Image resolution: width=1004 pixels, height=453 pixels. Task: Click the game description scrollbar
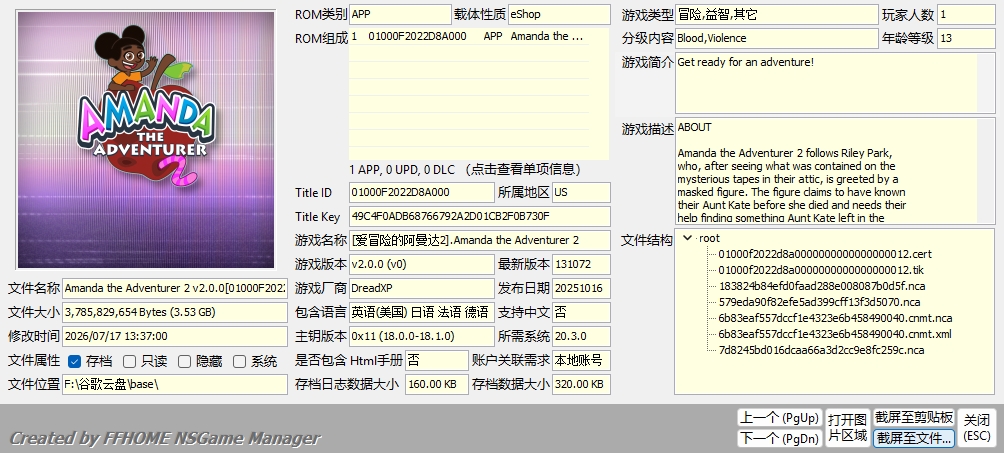986,170
